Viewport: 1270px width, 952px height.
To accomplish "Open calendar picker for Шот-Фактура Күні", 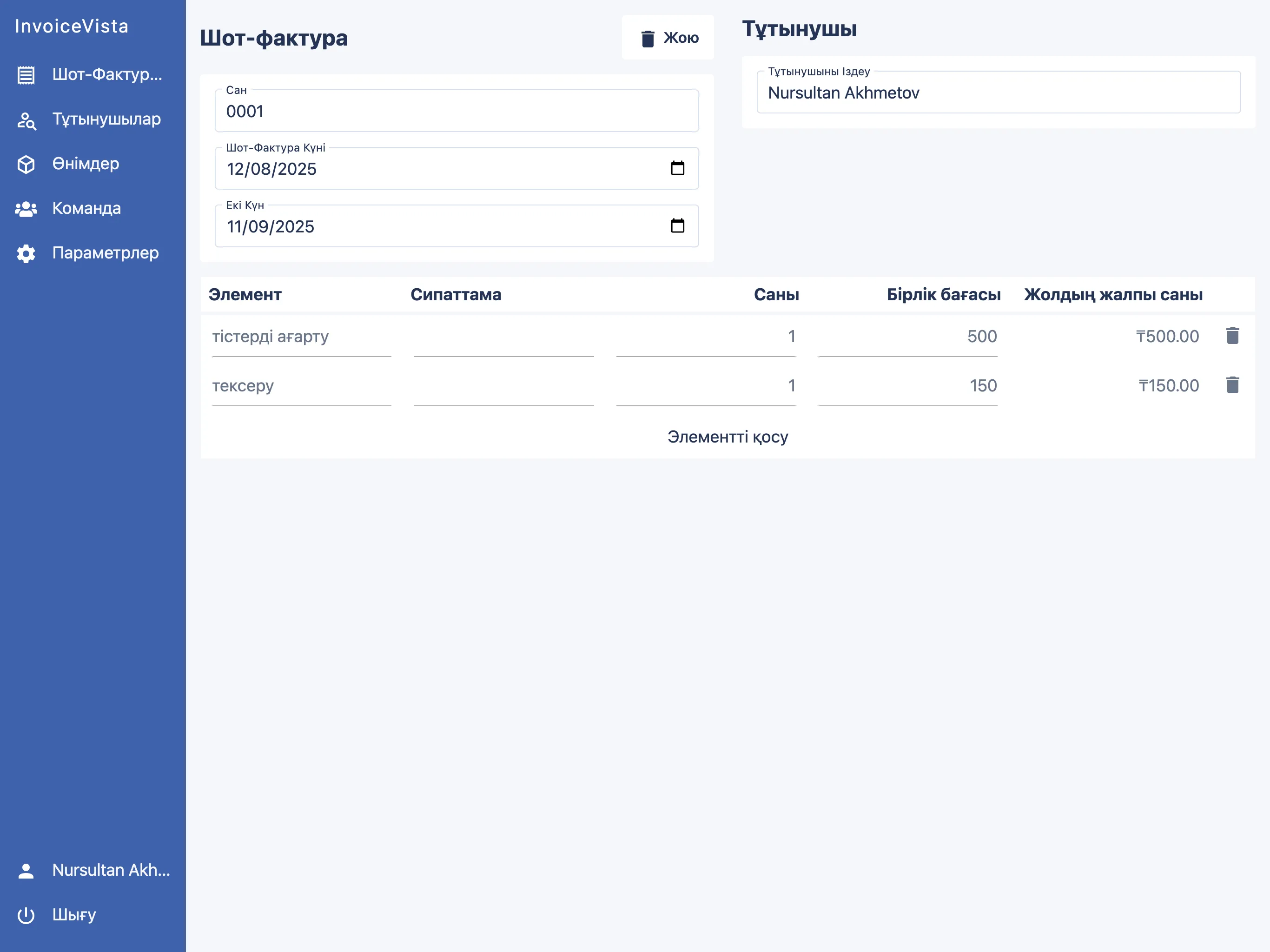I will click(x=677, y=168).
